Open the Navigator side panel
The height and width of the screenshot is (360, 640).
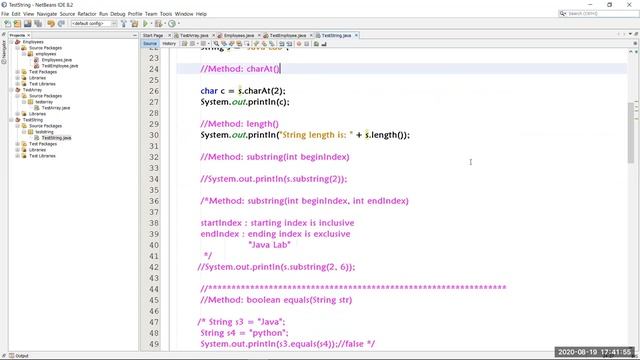click(x=4, y=52)
